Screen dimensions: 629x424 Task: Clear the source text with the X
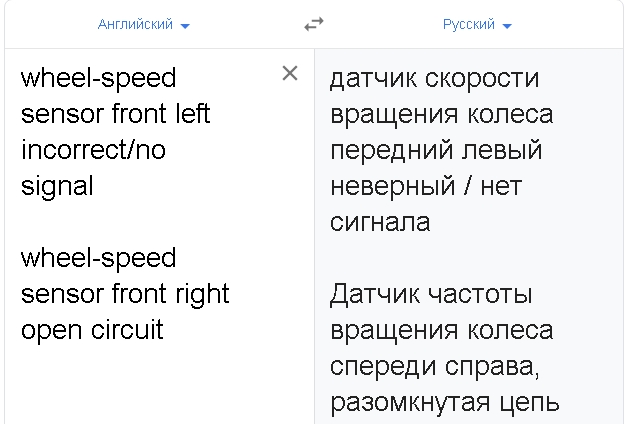click(290, 73)
